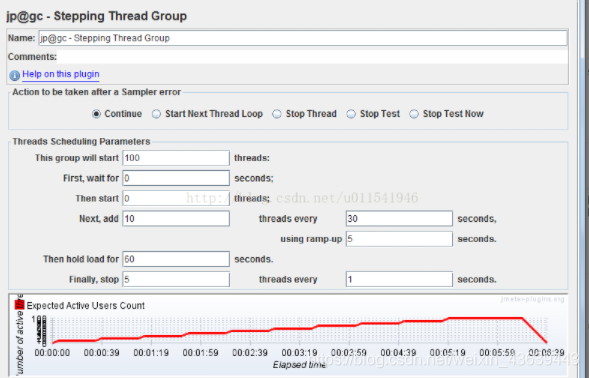Focus the 'Next, add' threads field
Image resolution: width=589 pixels, height=378 pixels.
[176, 219]
